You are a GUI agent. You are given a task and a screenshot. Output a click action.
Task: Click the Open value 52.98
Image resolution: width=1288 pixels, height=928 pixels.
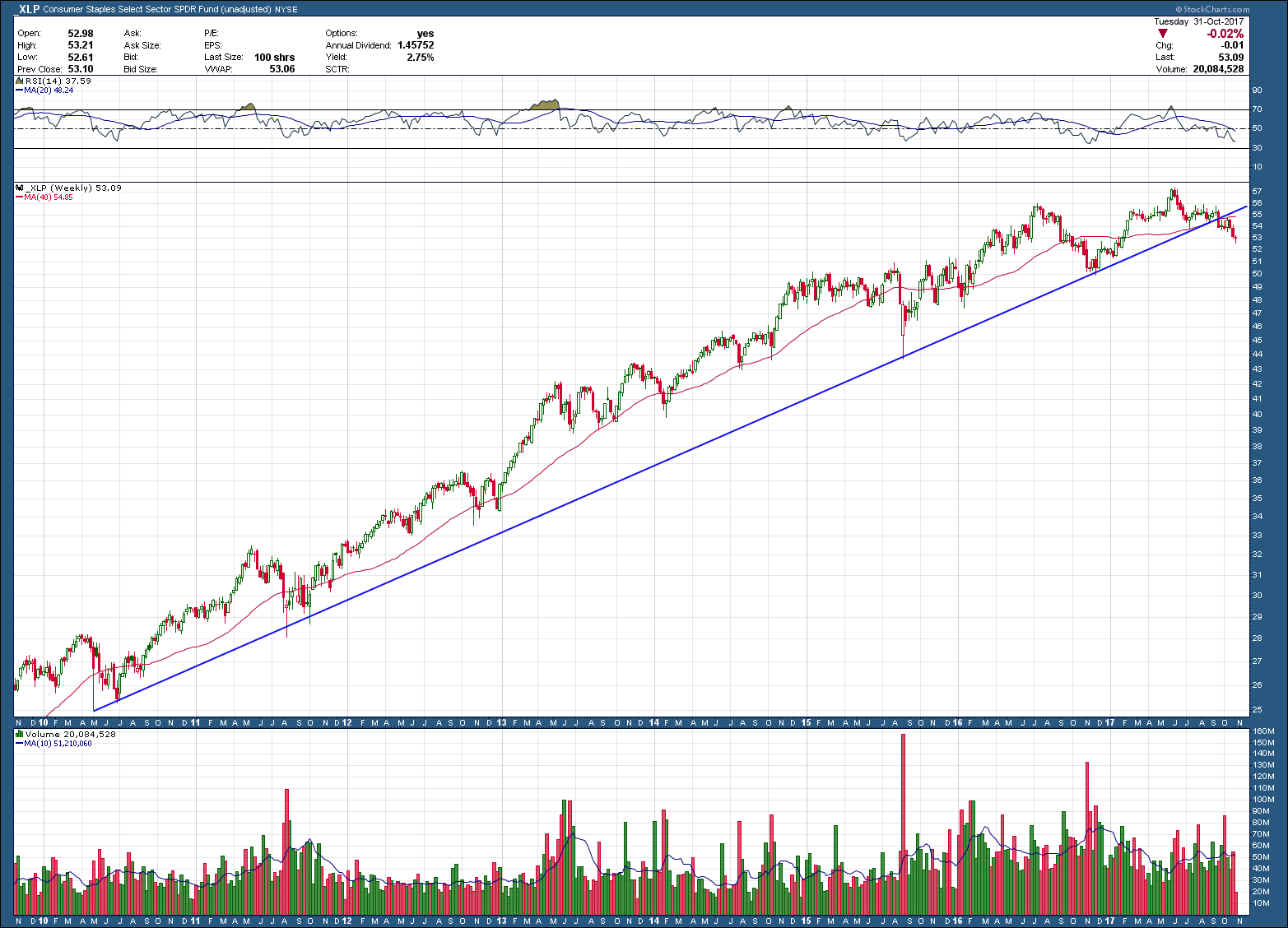pyautogui.click(x=81, y=34)
